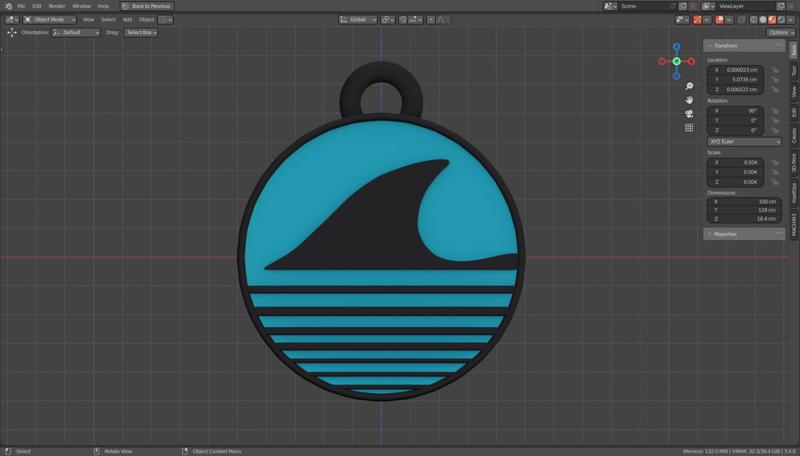
Task: Open the snapping options dropdown
Action: [415, 19]
